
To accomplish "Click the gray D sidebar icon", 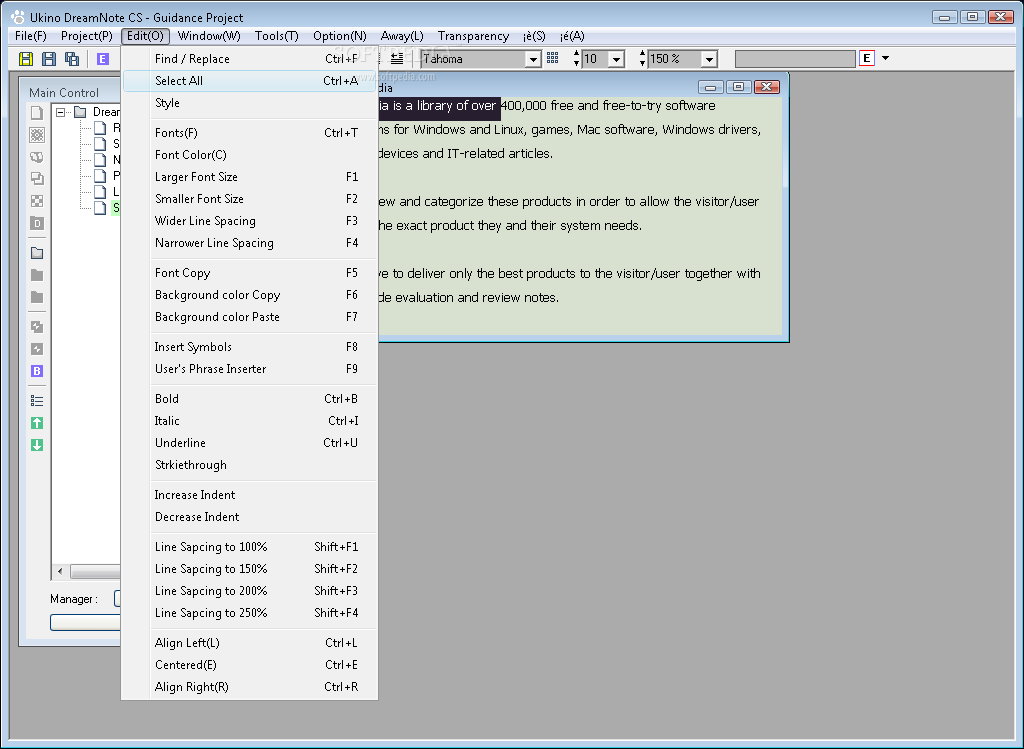I will pos(37,223).
